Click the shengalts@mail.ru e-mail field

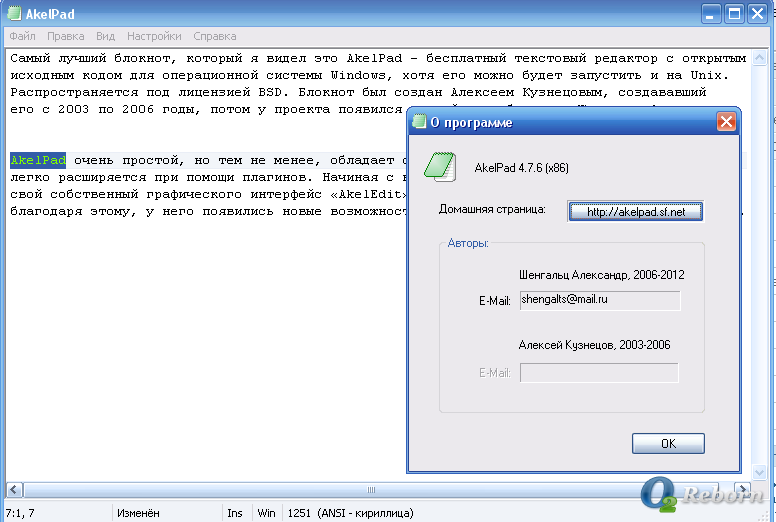tap(600, 300)
